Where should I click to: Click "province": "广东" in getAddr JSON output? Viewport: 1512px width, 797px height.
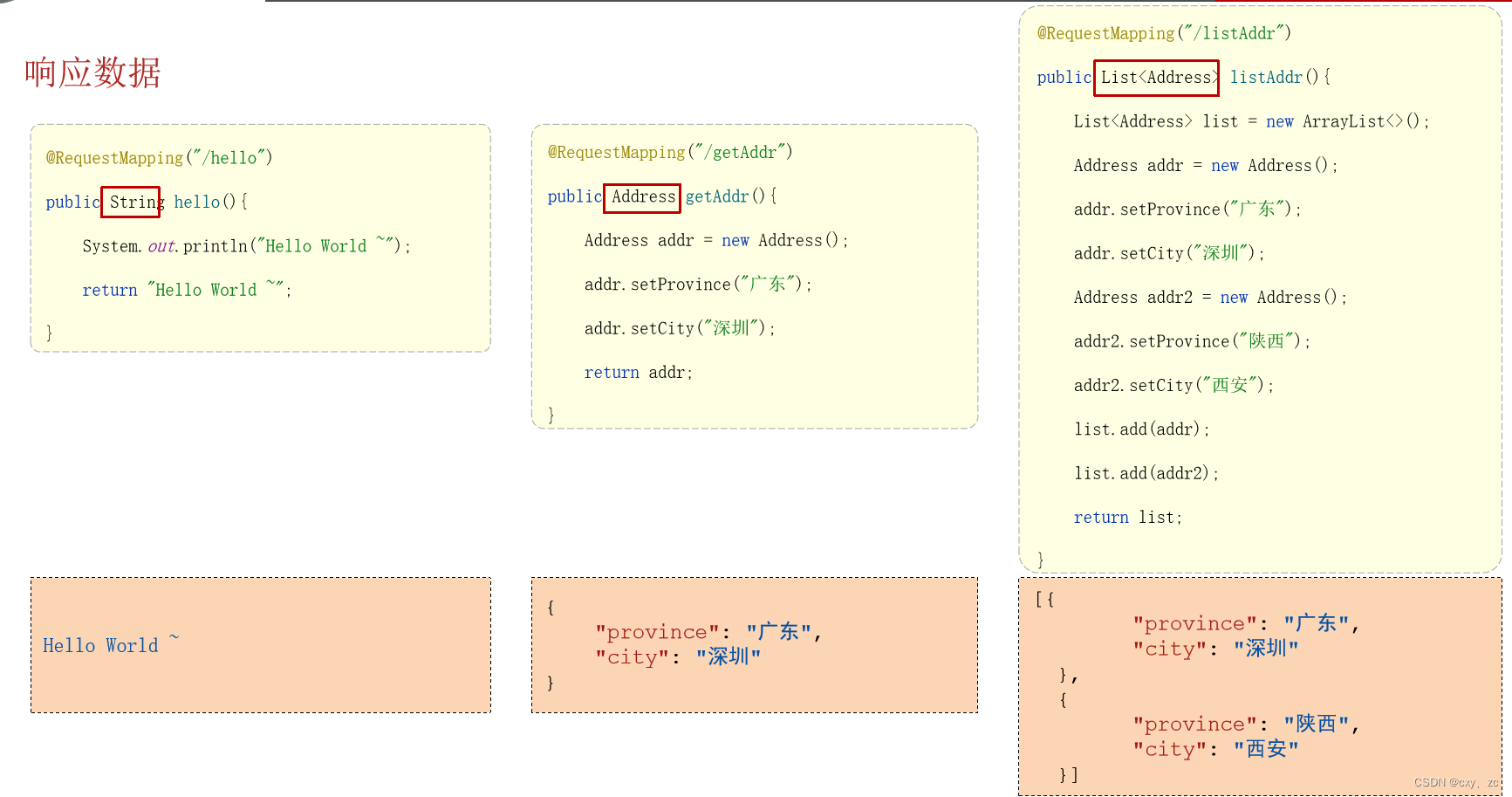(708, 632)
